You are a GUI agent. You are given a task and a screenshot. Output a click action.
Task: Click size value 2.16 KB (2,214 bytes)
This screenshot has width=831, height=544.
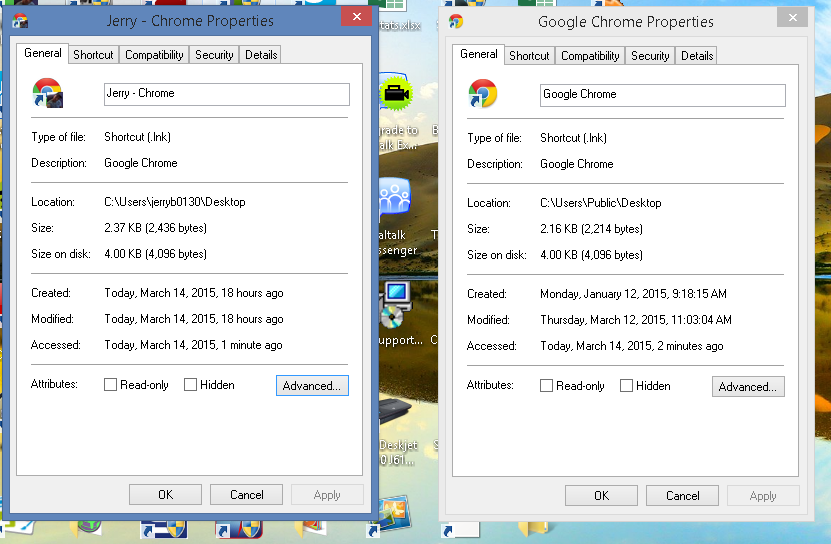pos(591,229)
